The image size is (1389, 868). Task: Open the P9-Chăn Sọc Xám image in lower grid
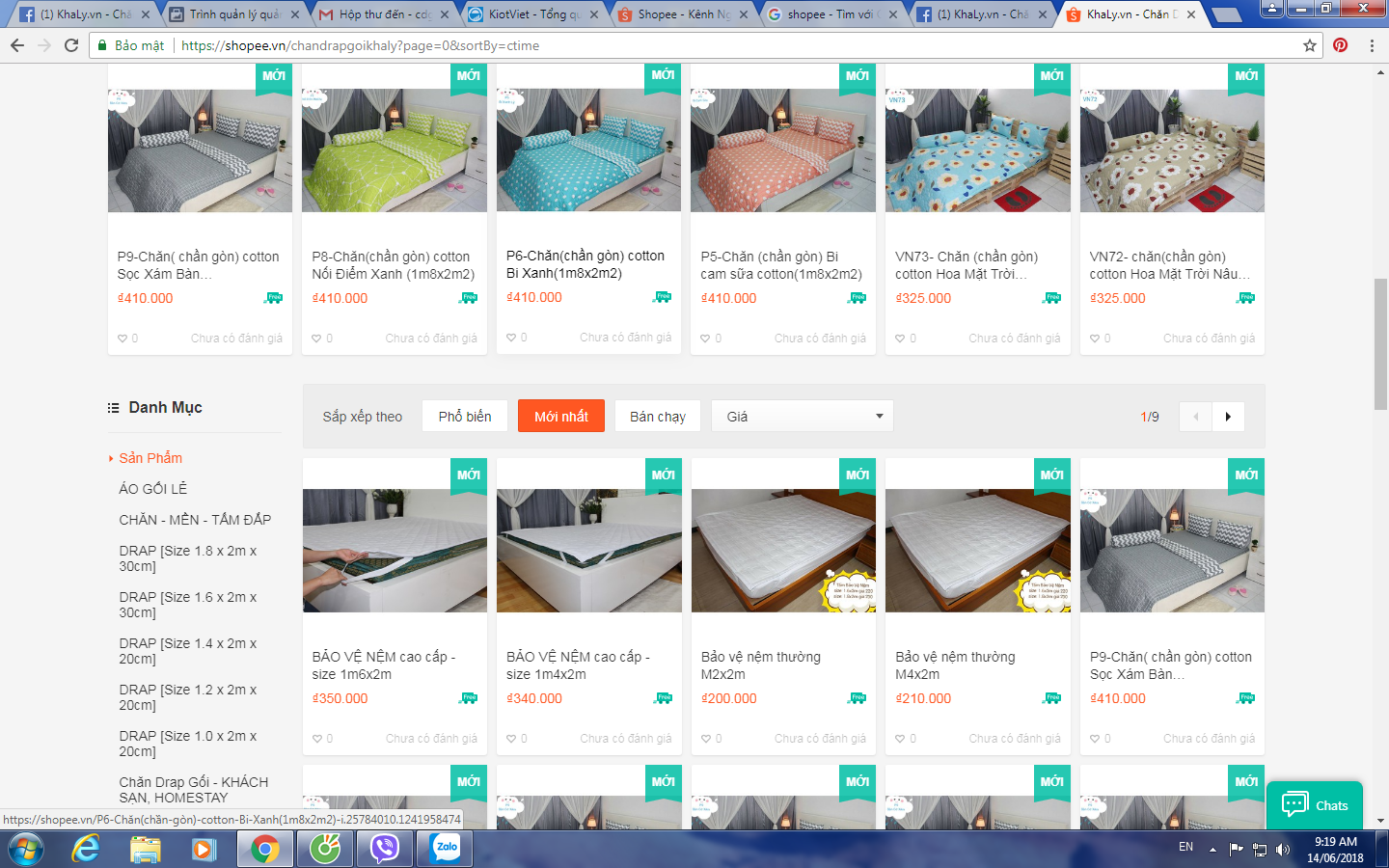pos(1172,551)
